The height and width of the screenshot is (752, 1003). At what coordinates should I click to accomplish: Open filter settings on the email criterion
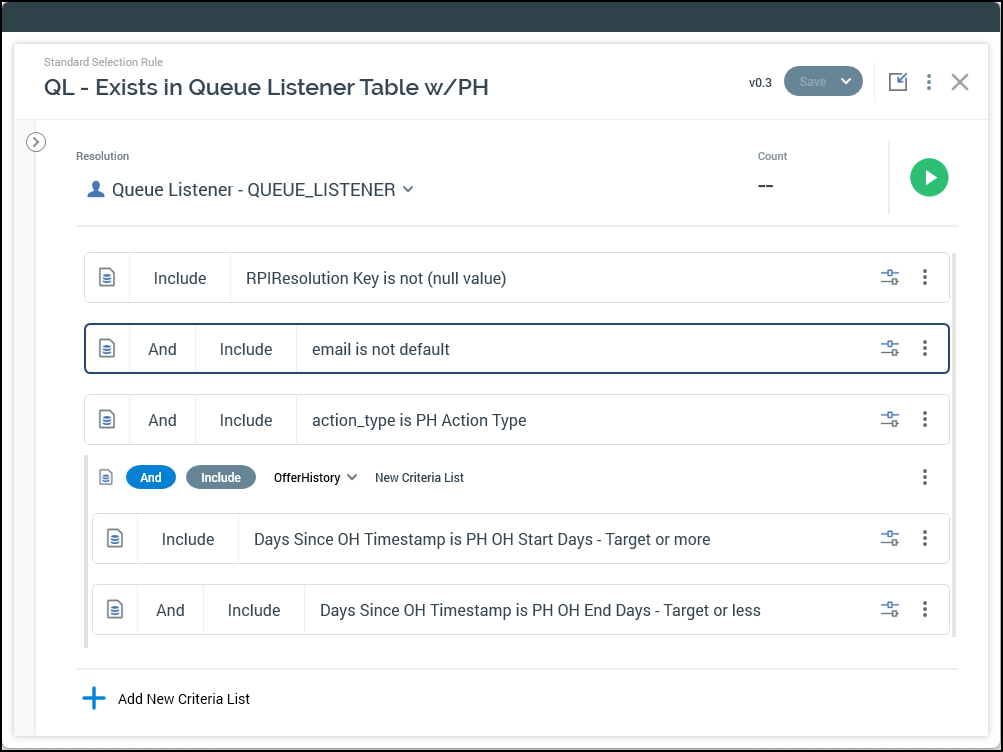point(889,348)
